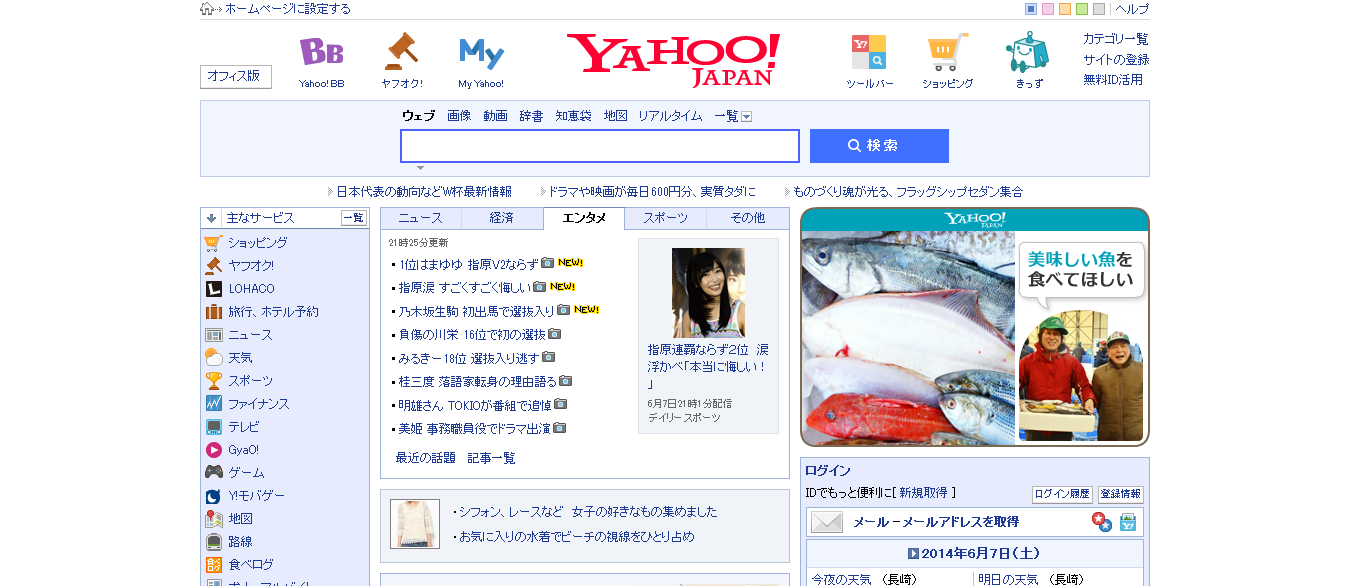This screenshot has width=1349, height=586.
Task: Click the Yahoo! JAPAN logo
Action: (673, 59)
